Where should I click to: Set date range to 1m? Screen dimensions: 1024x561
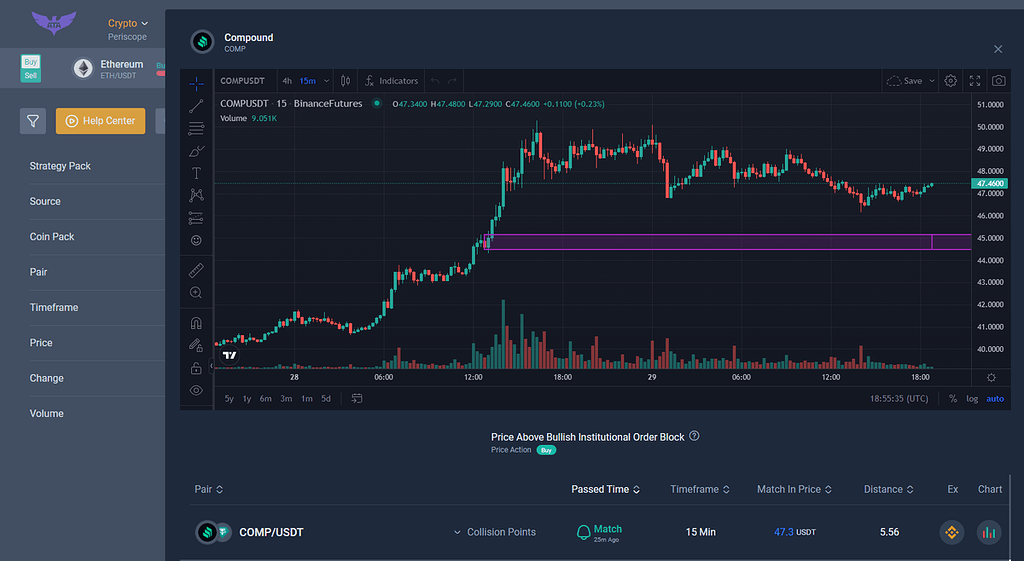306,398
